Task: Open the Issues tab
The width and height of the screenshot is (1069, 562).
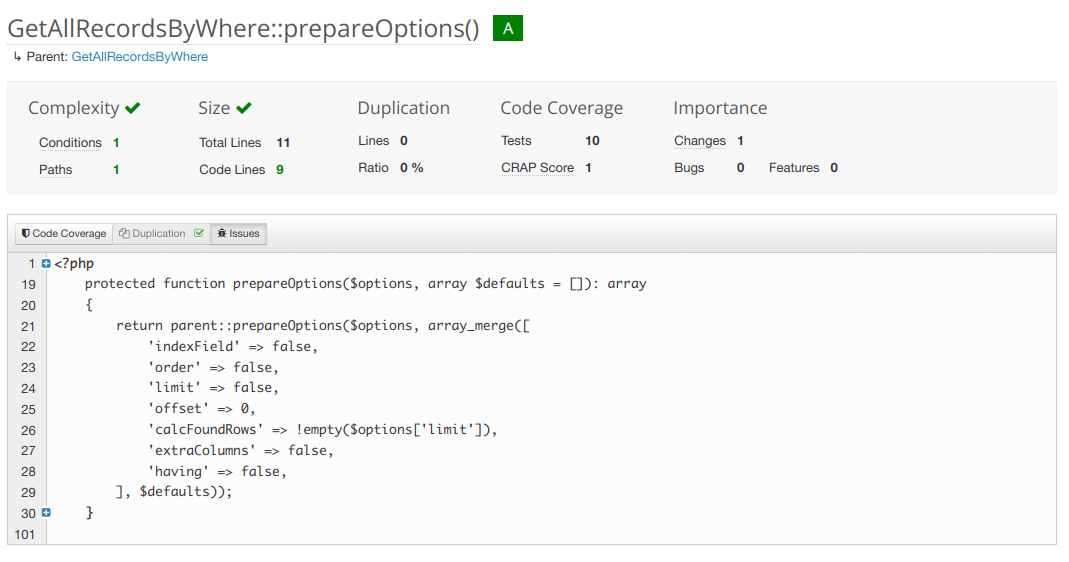Action: tap(238, 234)
